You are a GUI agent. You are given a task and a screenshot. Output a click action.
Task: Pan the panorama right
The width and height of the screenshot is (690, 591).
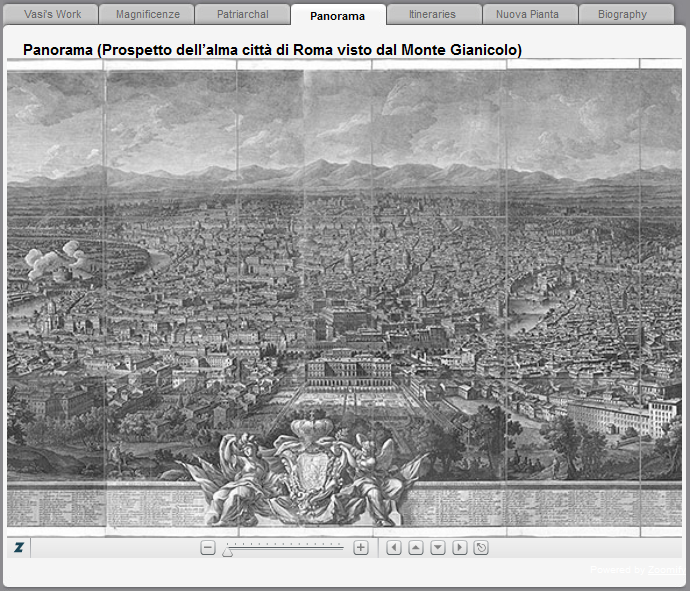point(459,548)
